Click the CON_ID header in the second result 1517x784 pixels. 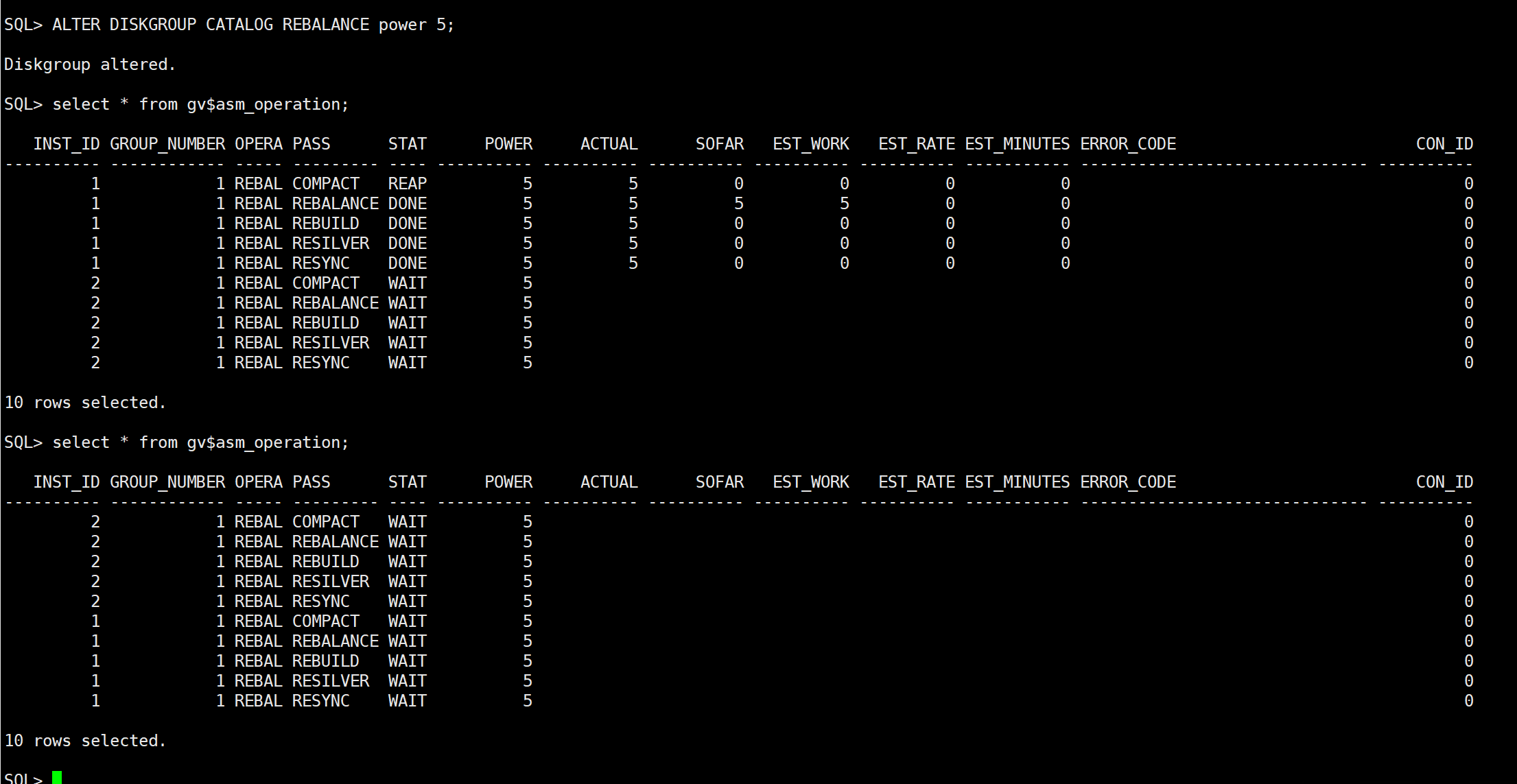pyautogui.click(x=1444, y=482)
